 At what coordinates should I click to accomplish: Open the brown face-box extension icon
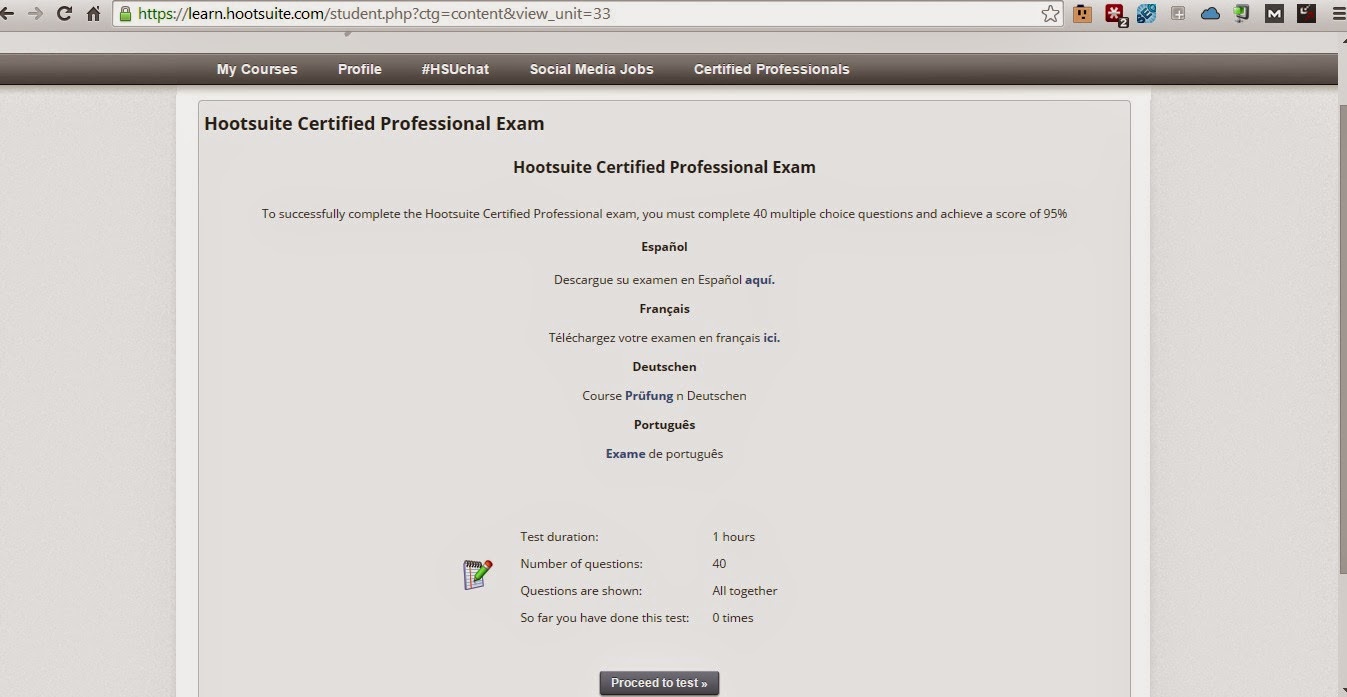1082,14
